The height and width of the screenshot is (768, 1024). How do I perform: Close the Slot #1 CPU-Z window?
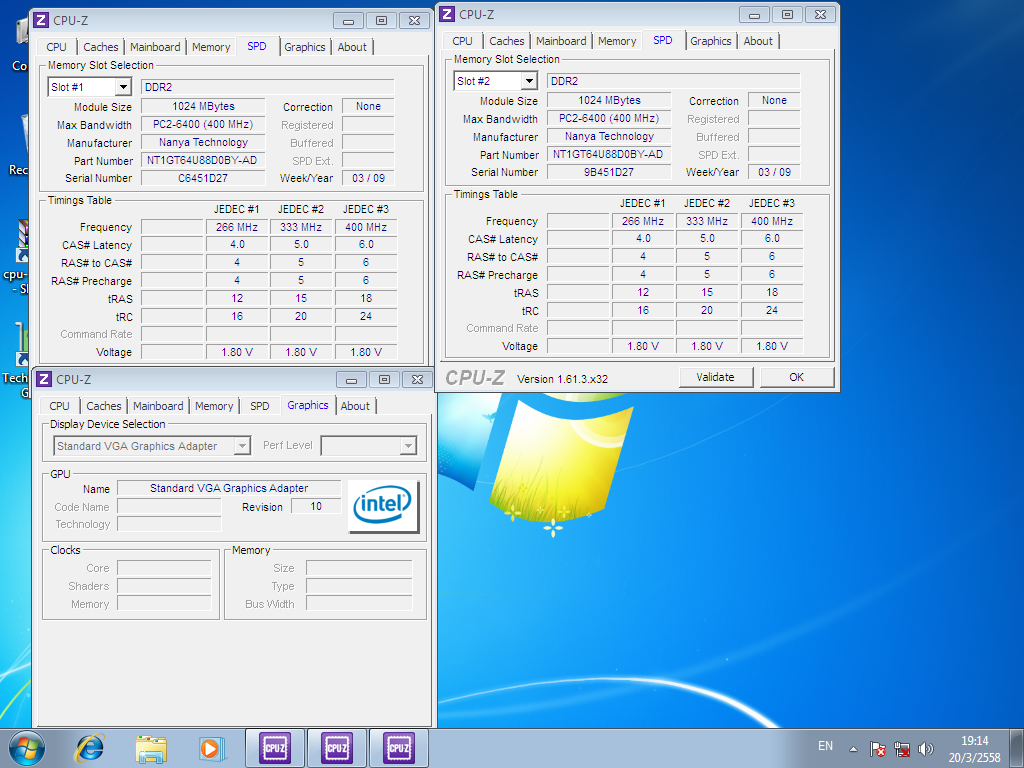[414, 21]
